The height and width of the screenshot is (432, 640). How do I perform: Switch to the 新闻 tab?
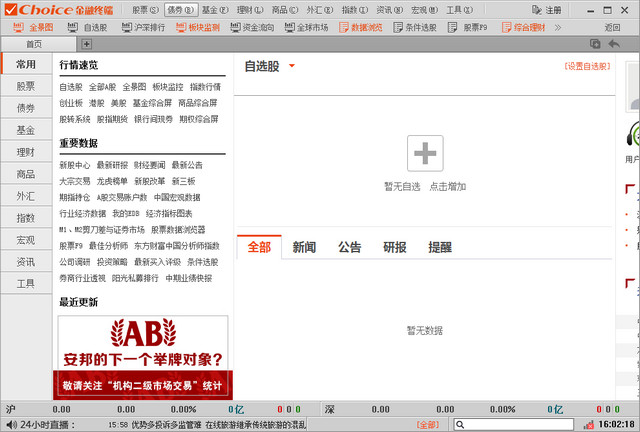pos(304,247)
